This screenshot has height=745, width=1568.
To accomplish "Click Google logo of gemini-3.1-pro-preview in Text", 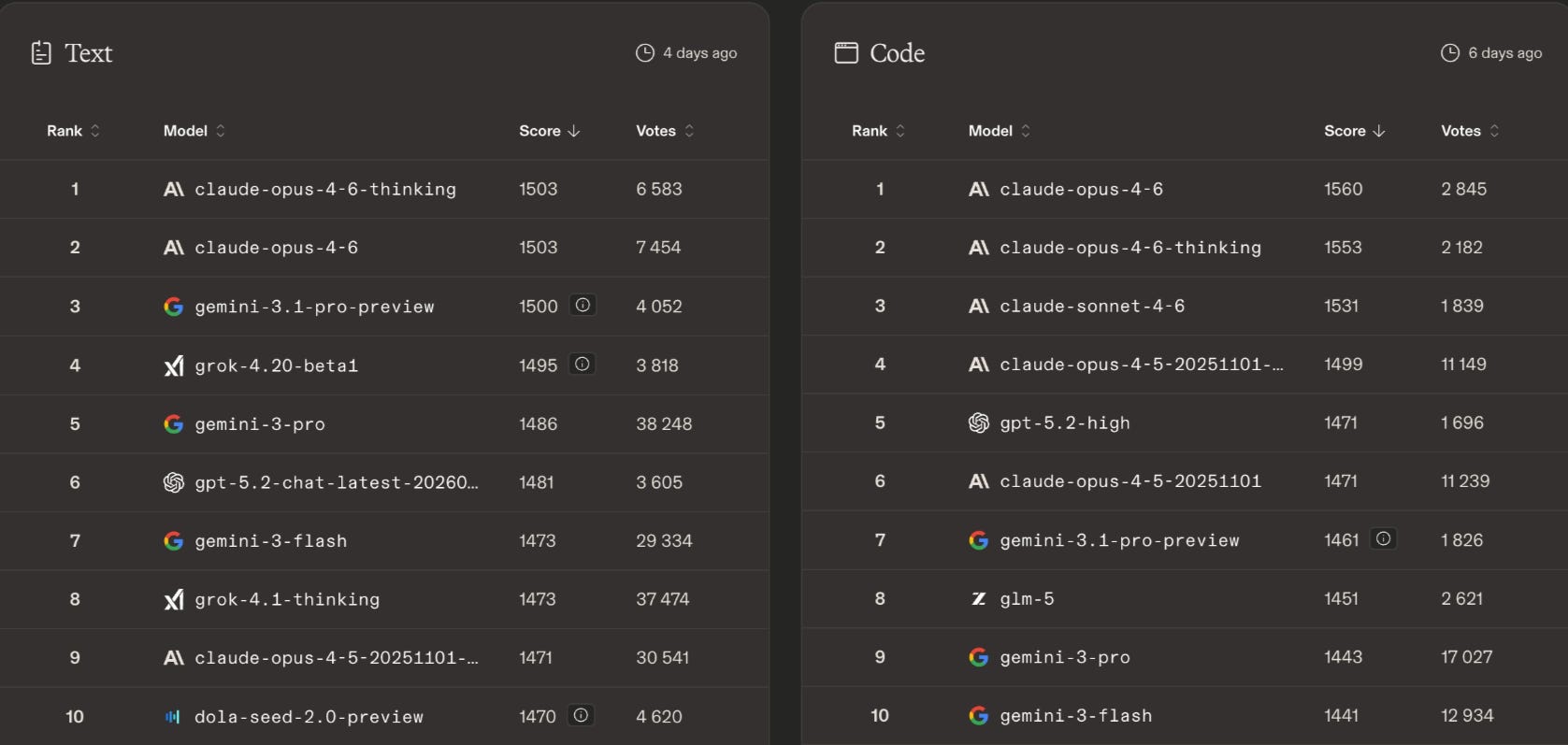I will click(x=174, y=307).
